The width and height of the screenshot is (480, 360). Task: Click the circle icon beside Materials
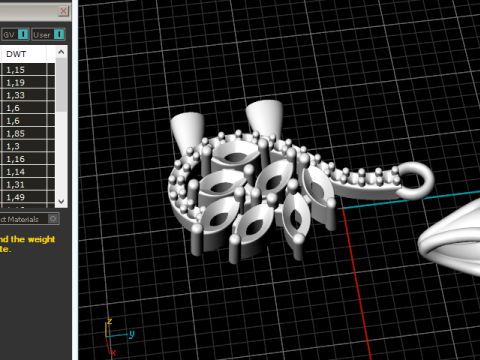[x=53, y=219]
